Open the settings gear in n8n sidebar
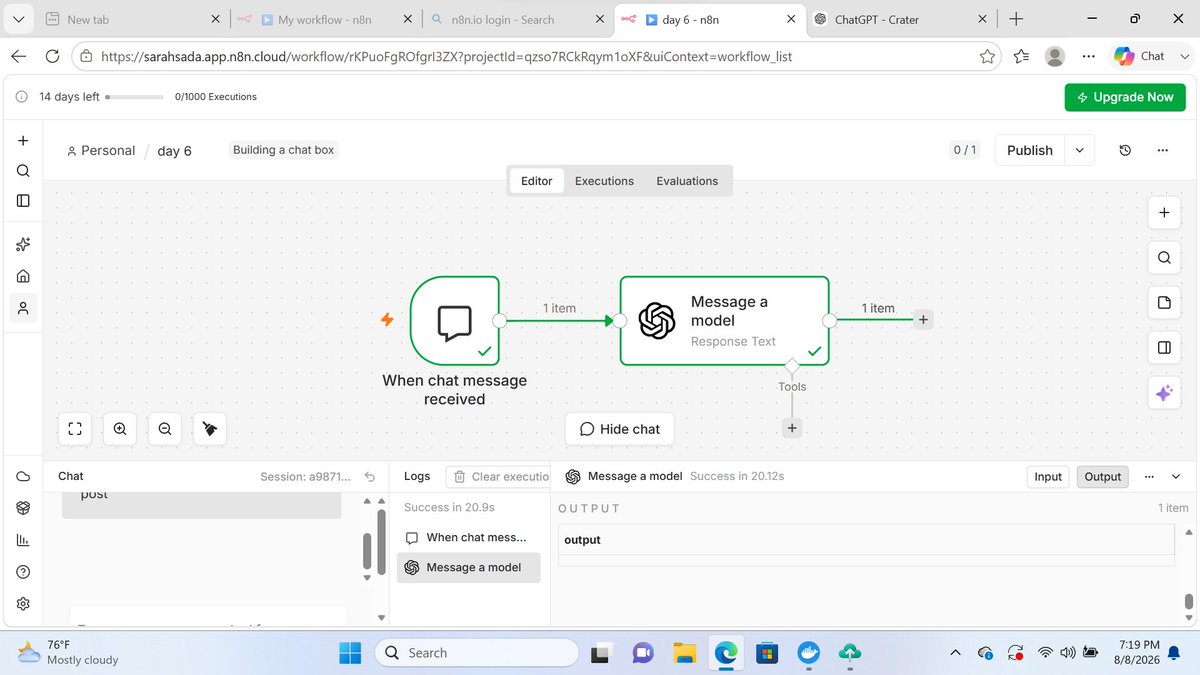The height and width of the screenshot is (675, 1200). click(x=23, y=604)
